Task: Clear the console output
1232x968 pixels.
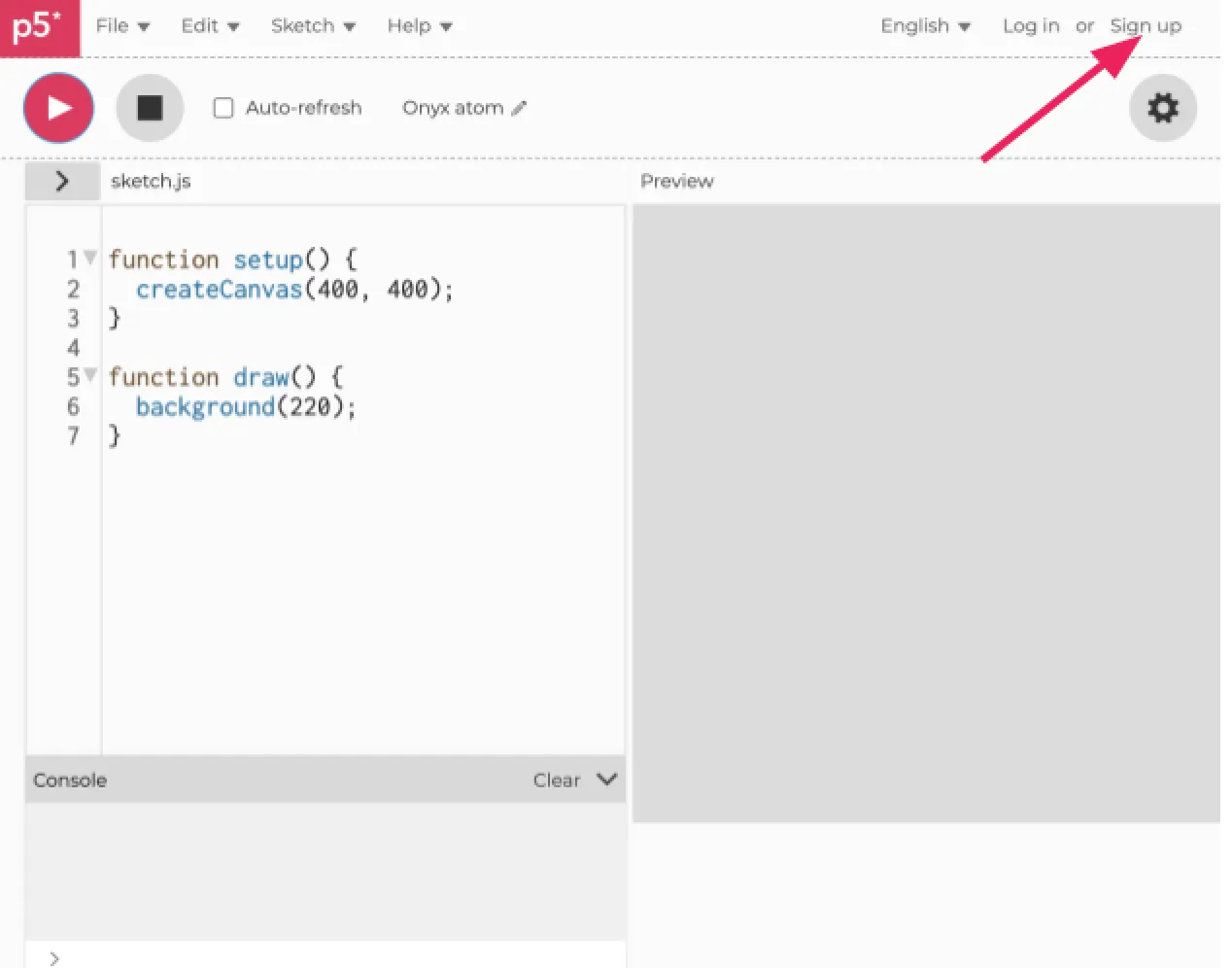Action: pyautogui.click(x=556, y=780)
